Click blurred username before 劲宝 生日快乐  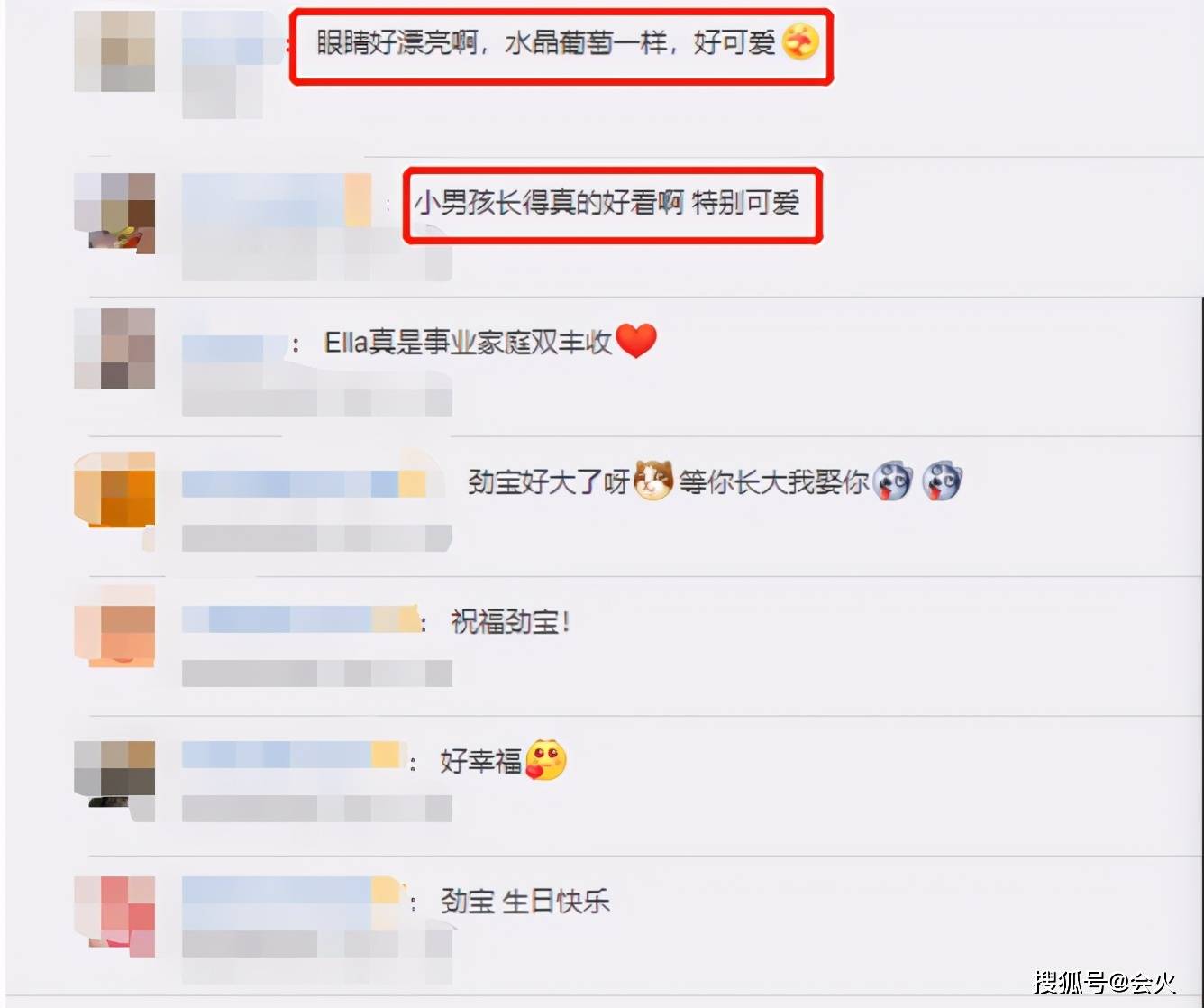click(x=290, y=890)
